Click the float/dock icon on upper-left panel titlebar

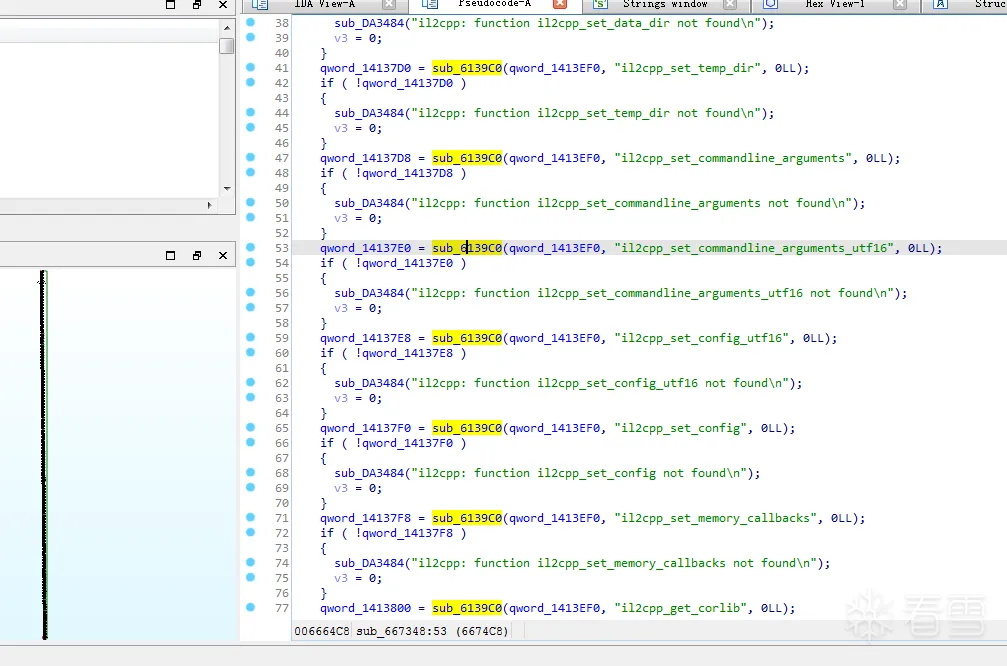pyautogui.click(x=196, y=6)
